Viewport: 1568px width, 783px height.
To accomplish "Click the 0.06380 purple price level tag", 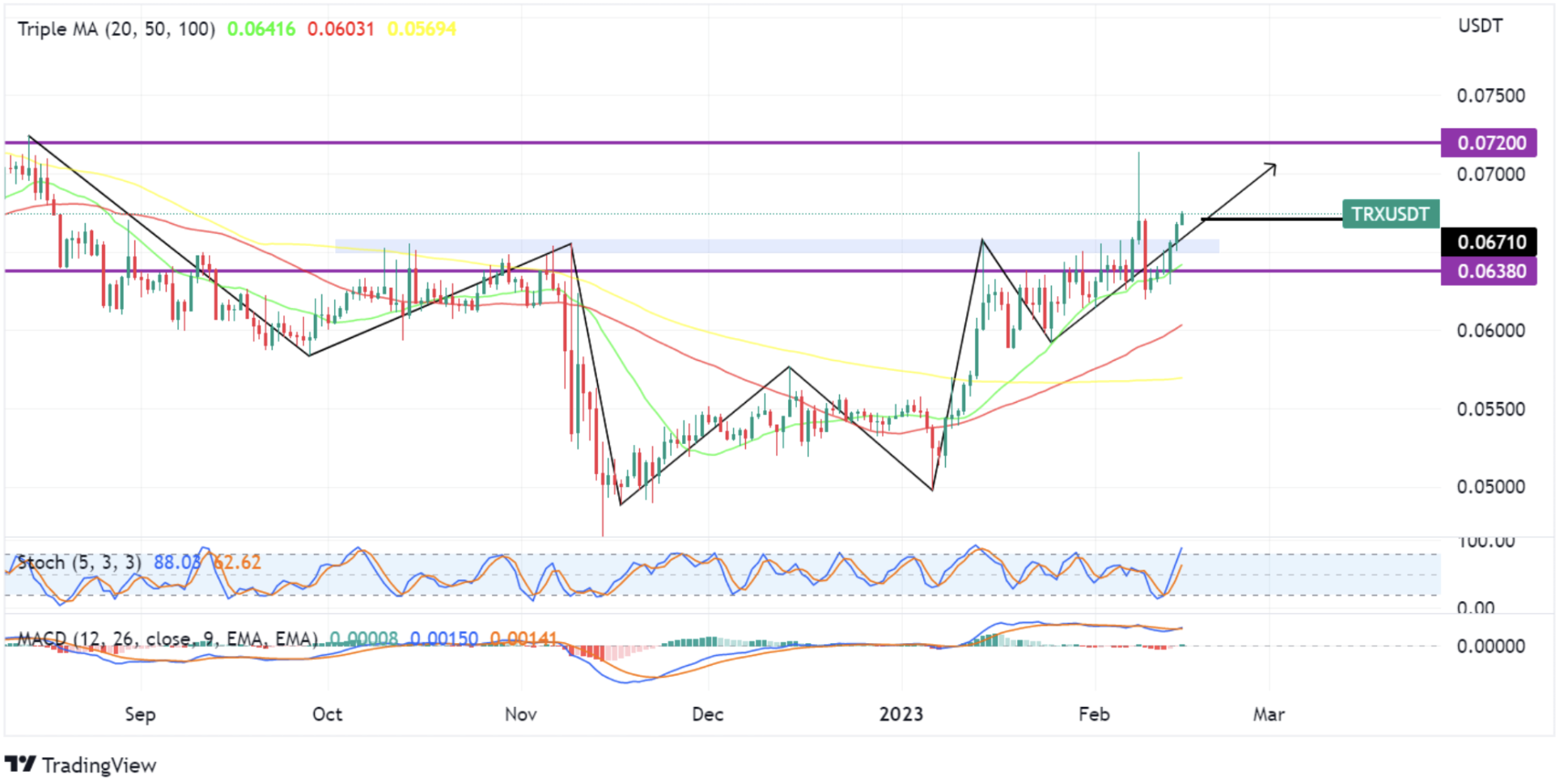I will pyautogui.click(x=1489, y=271).
